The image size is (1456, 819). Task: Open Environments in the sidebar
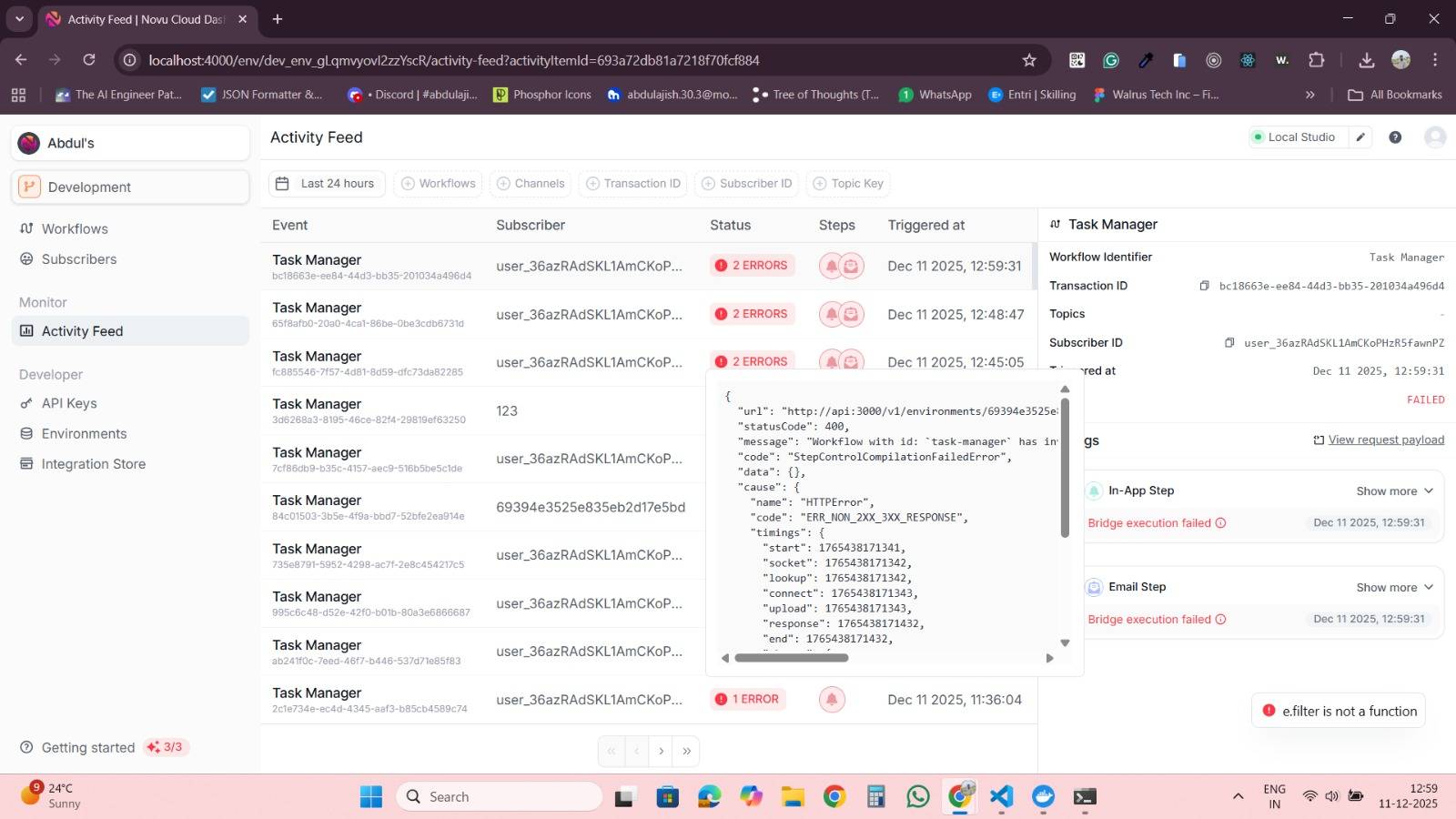(x=84, y=434)
